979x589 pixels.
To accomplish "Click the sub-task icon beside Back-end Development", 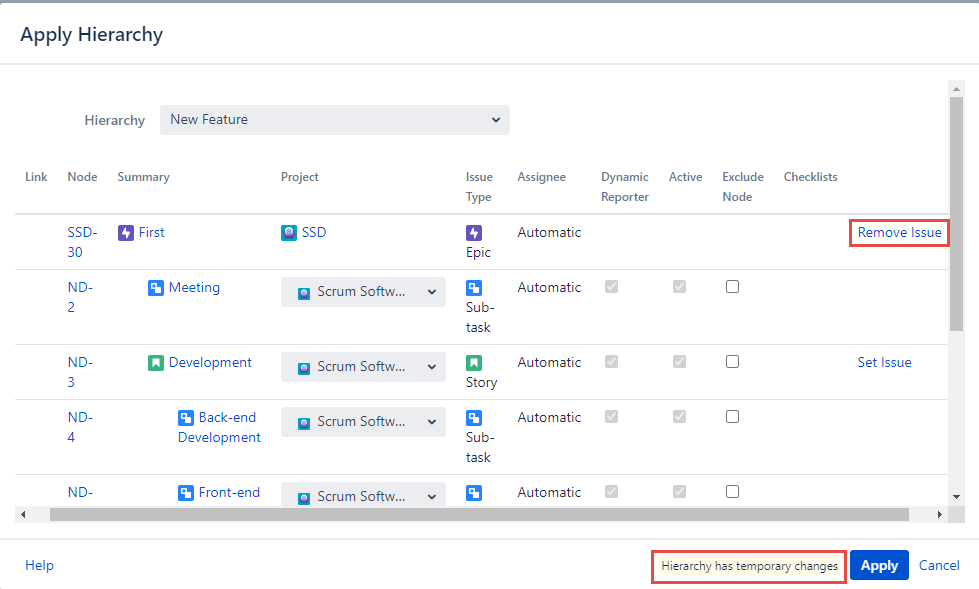I will 186,418.
